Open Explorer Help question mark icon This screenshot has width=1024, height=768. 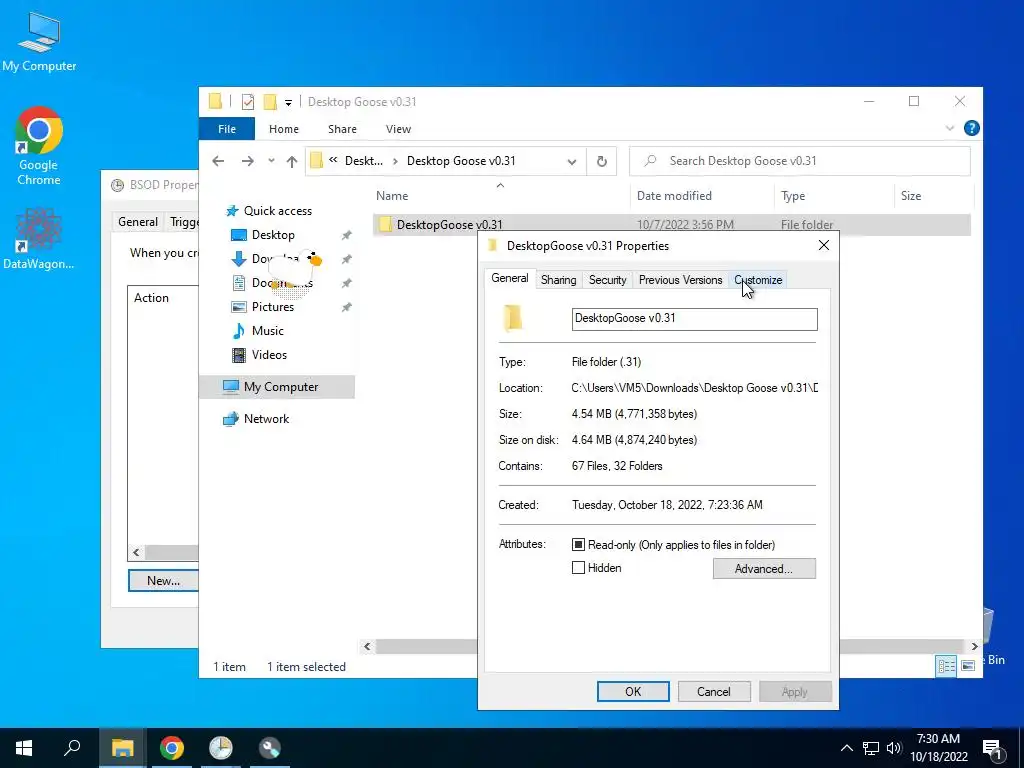[x=971, y=129]
